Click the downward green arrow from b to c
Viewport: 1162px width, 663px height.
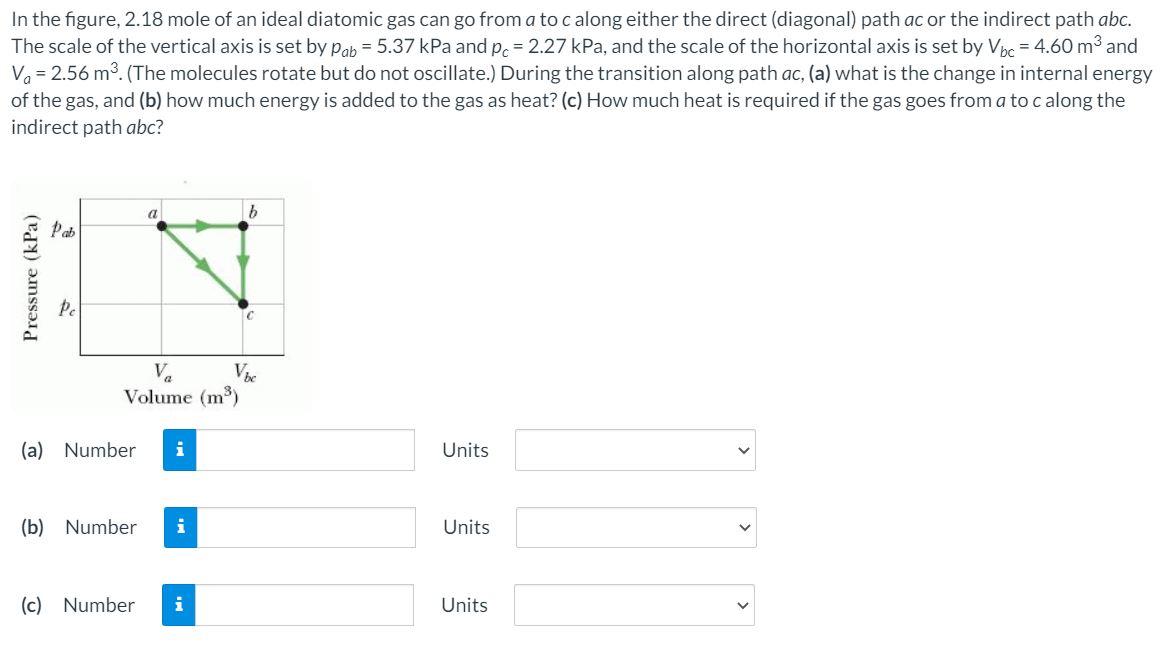[x=243, y=264]
